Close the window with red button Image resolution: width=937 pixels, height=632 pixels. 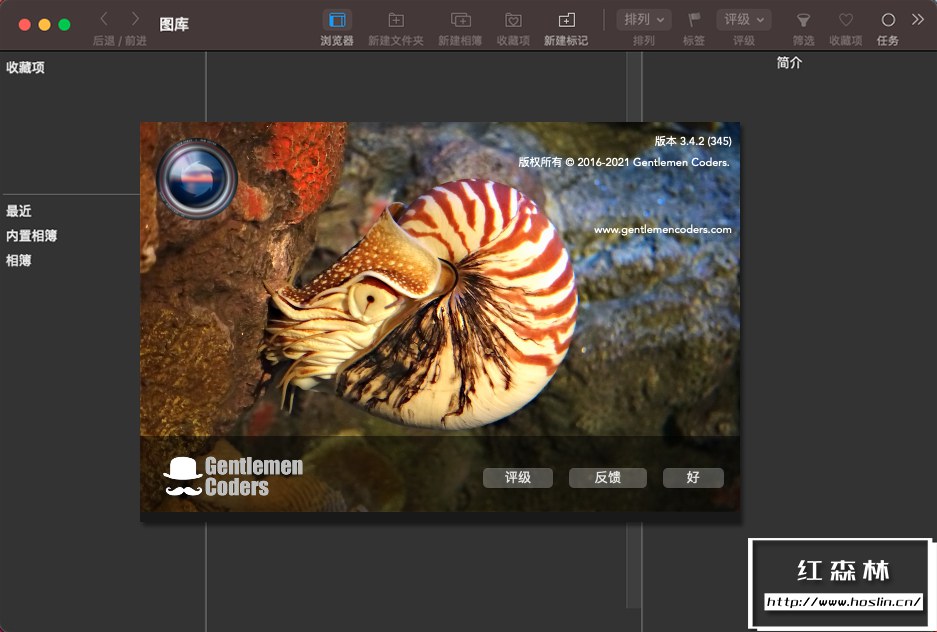tap(25, 24)
